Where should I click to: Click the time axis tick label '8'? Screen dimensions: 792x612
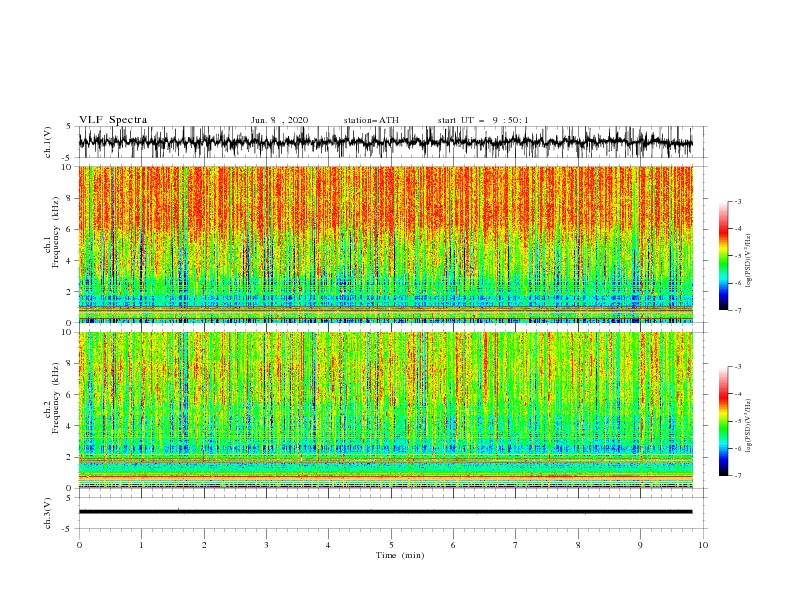pyautogui.click(x=578, y=545)
